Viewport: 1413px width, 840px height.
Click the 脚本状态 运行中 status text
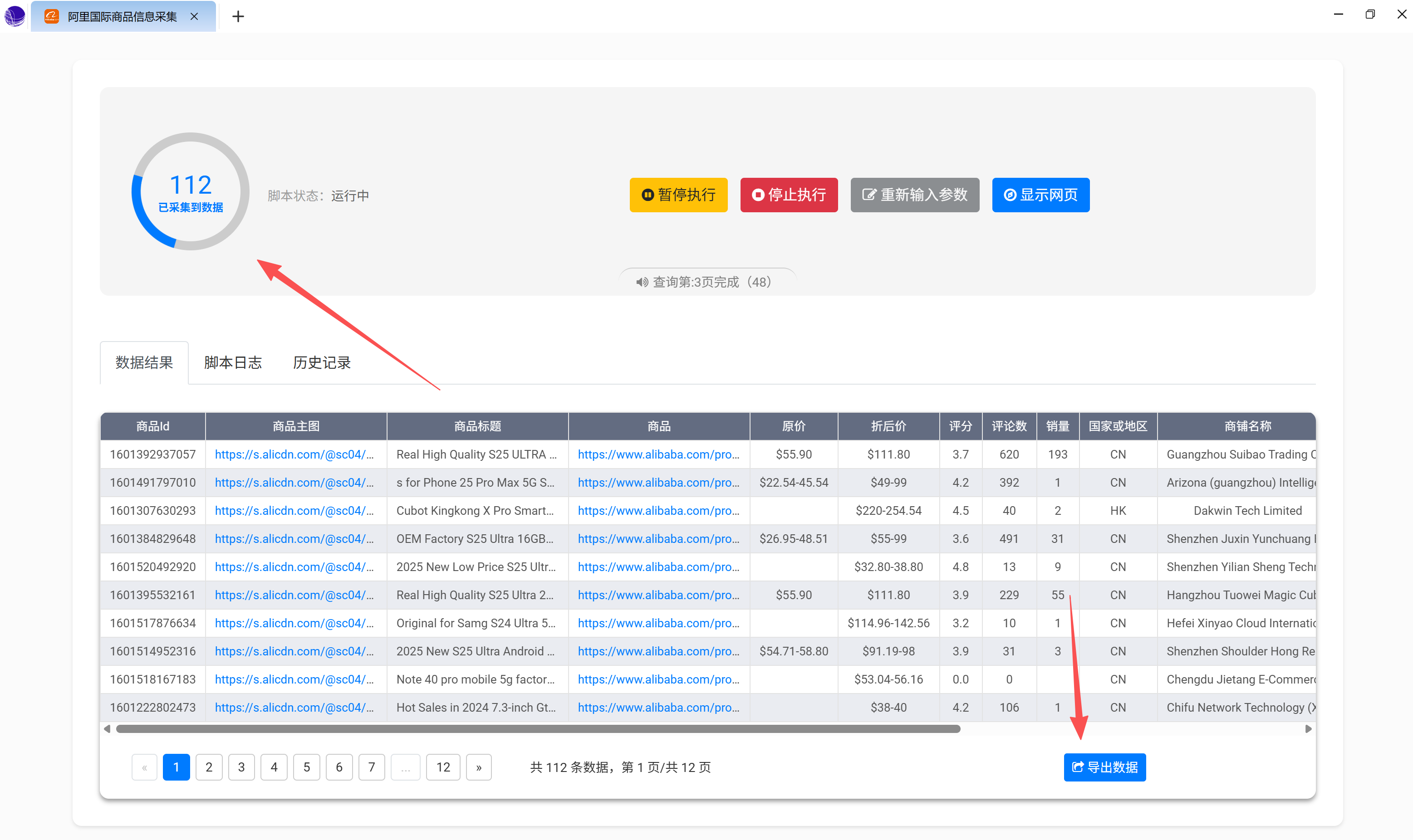click(318, 195)
